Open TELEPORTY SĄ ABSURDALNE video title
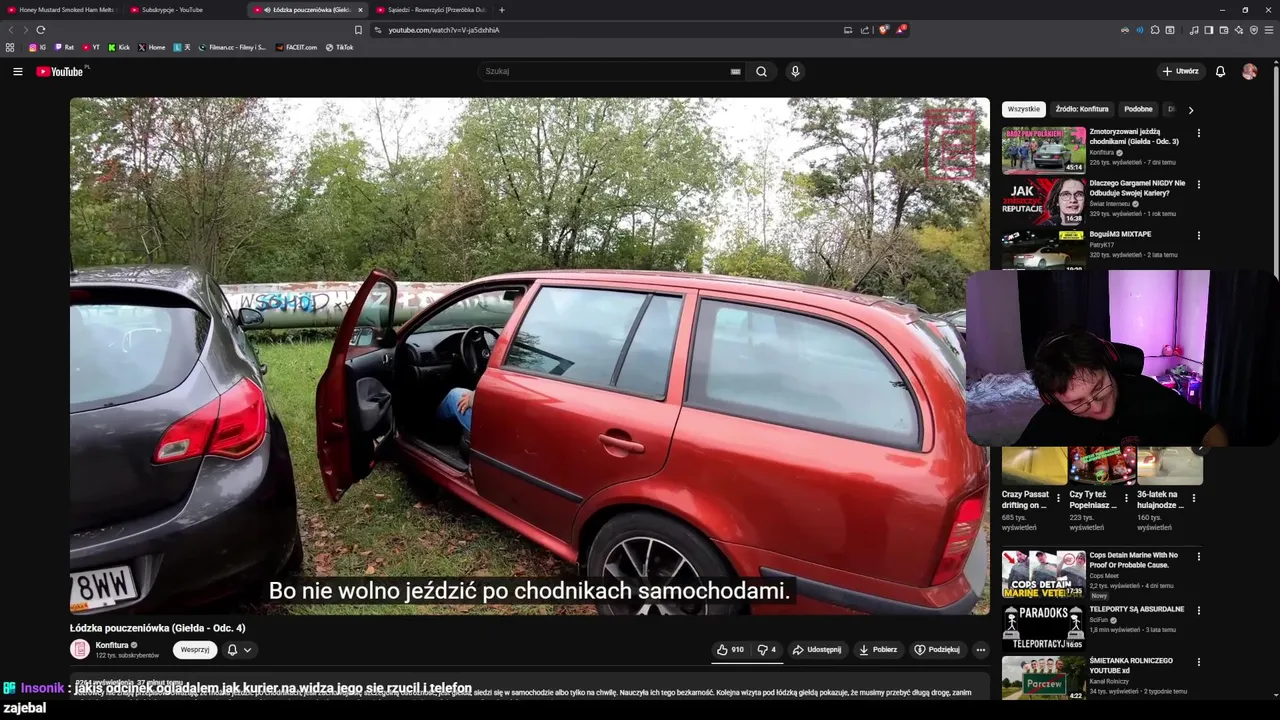 [1137, 609]
